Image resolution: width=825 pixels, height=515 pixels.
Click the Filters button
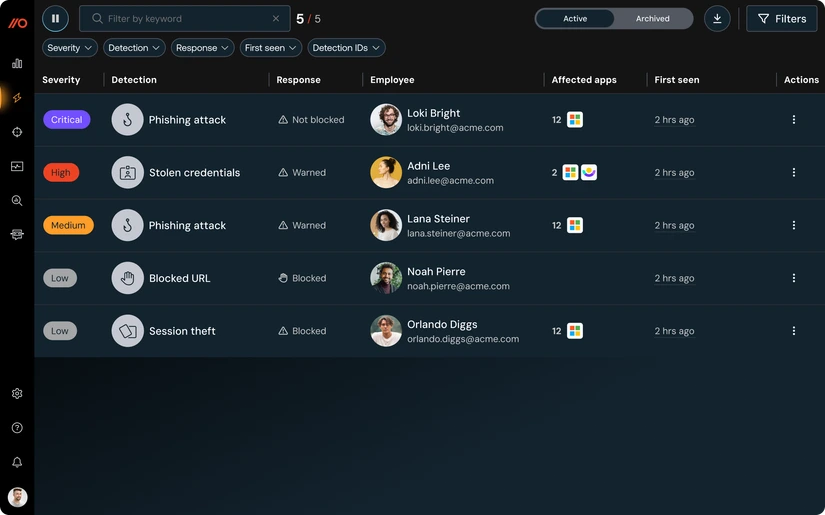click(x=781, y=18)
